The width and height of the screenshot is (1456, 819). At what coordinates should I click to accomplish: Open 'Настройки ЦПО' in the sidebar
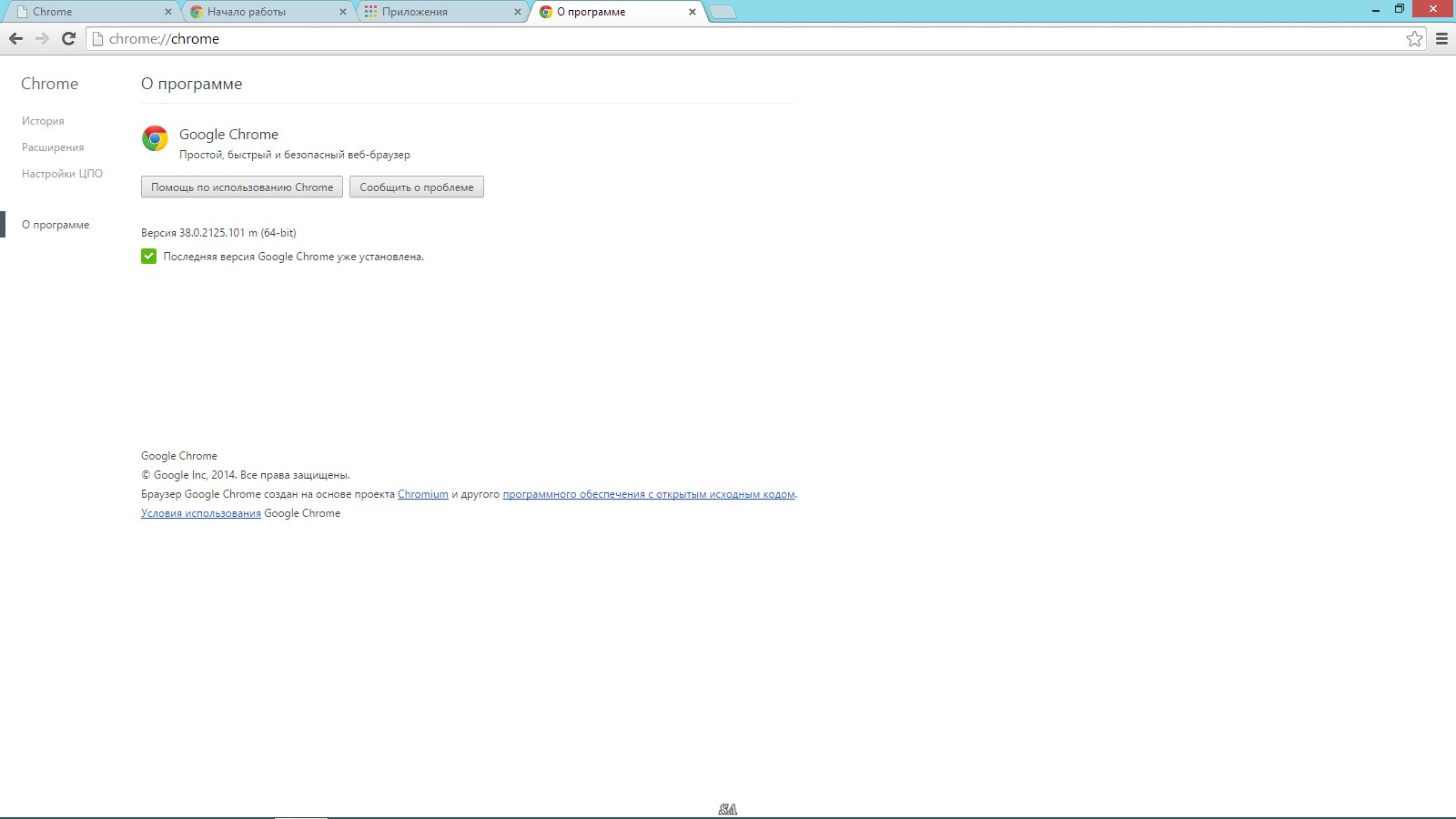(x=62, y=174)
